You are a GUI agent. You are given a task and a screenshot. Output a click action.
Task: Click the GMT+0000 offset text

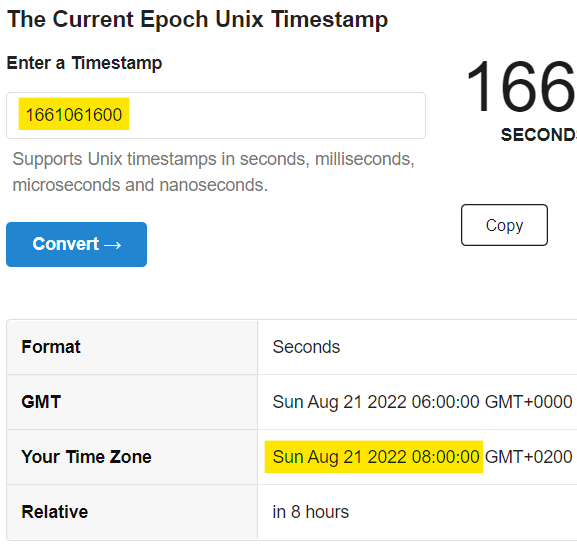[x=528, y=402]
